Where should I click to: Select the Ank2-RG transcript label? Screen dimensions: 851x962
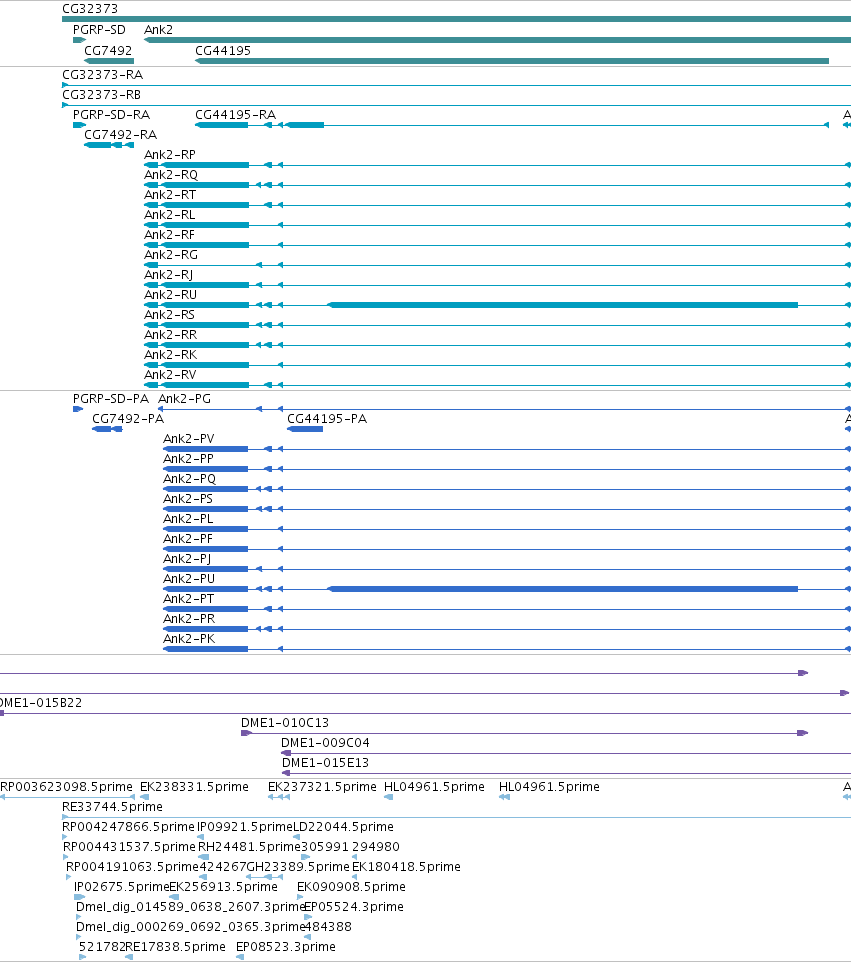pyautogui.click(x=171, y=255)
